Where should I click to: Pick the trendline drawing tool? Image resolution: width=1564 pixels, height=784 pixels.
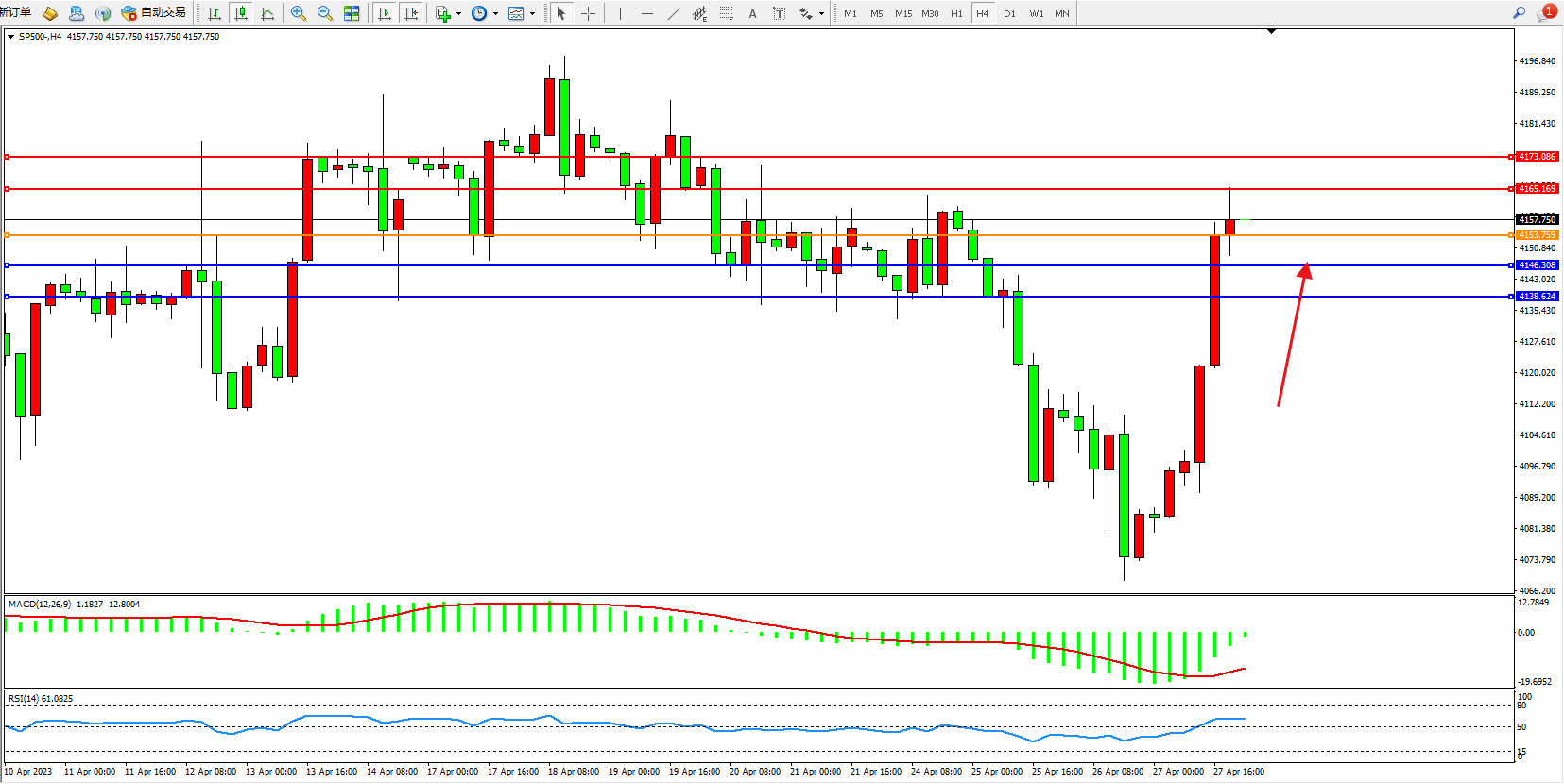(x=673, y=13)
